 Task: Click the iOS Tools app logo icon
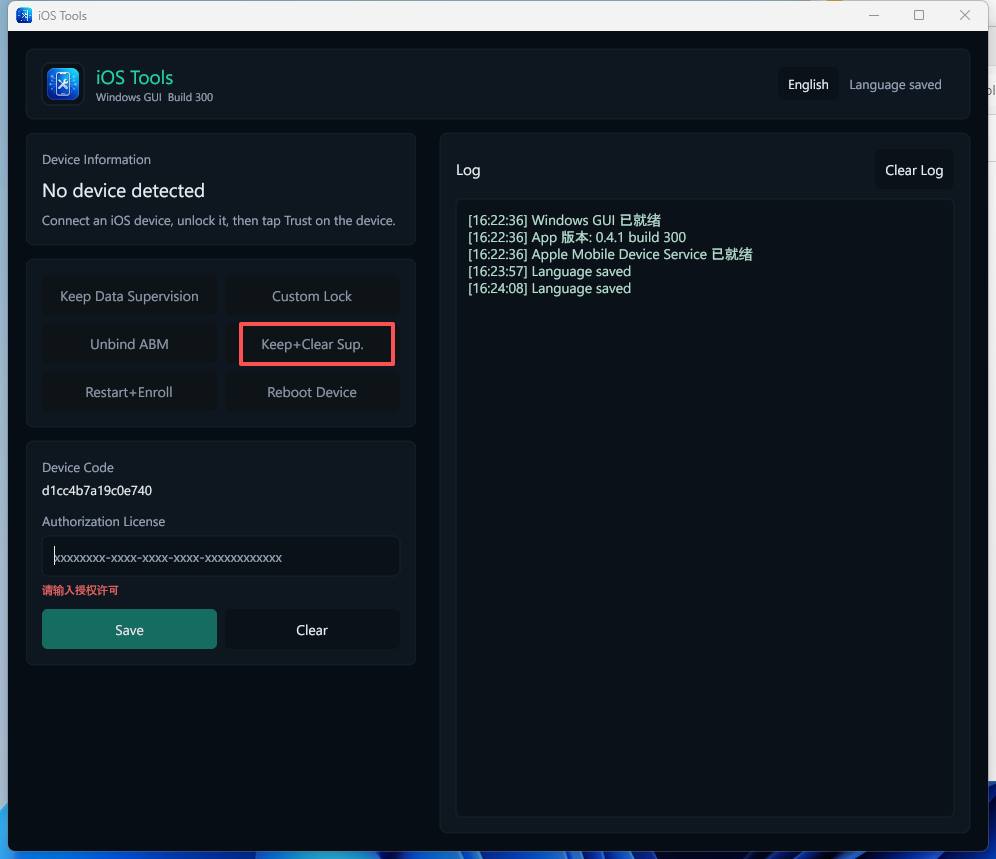(x=63, y=84)
